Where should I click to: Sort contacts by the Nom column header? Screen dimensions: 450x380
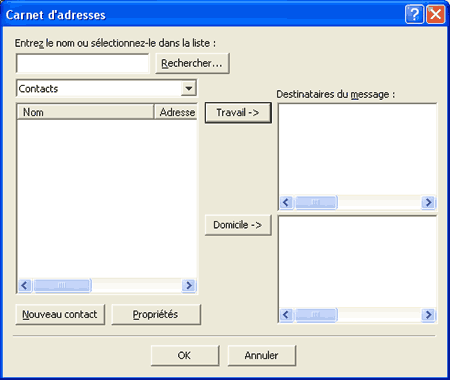pos(85,112)
